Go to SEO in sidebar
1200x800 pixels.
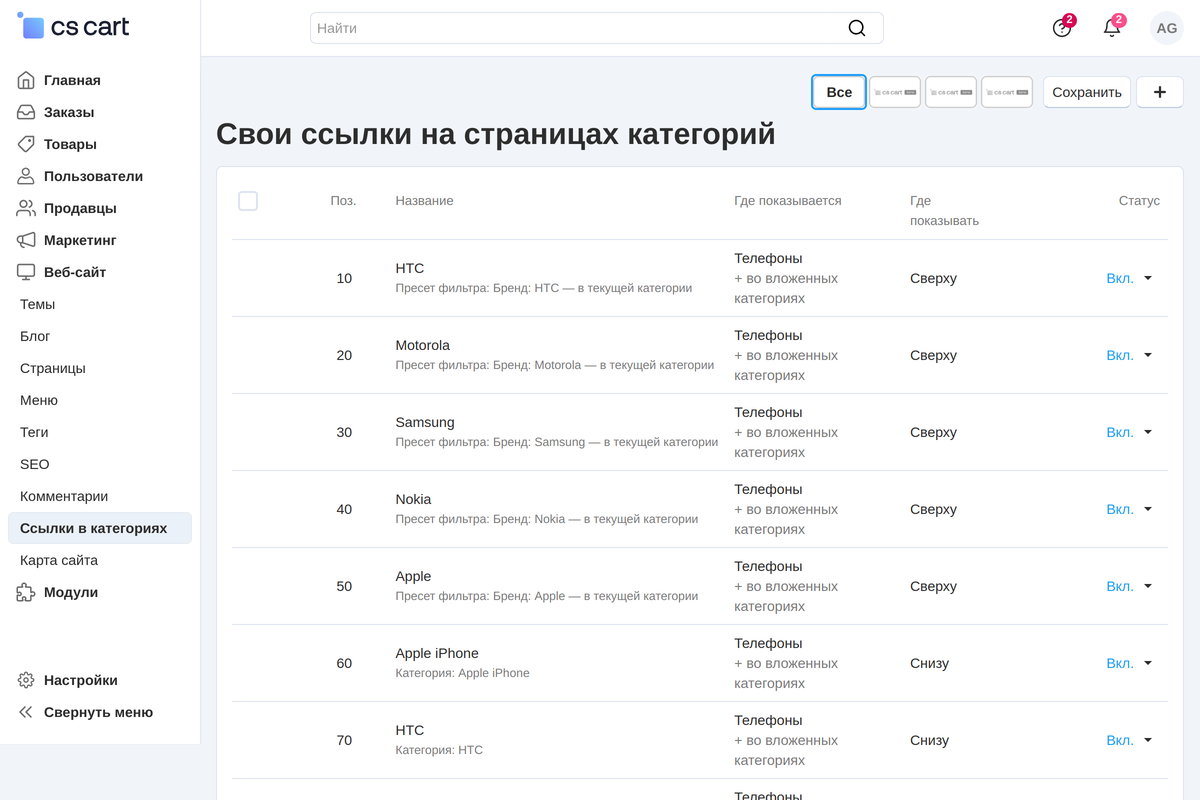[34, 464]
